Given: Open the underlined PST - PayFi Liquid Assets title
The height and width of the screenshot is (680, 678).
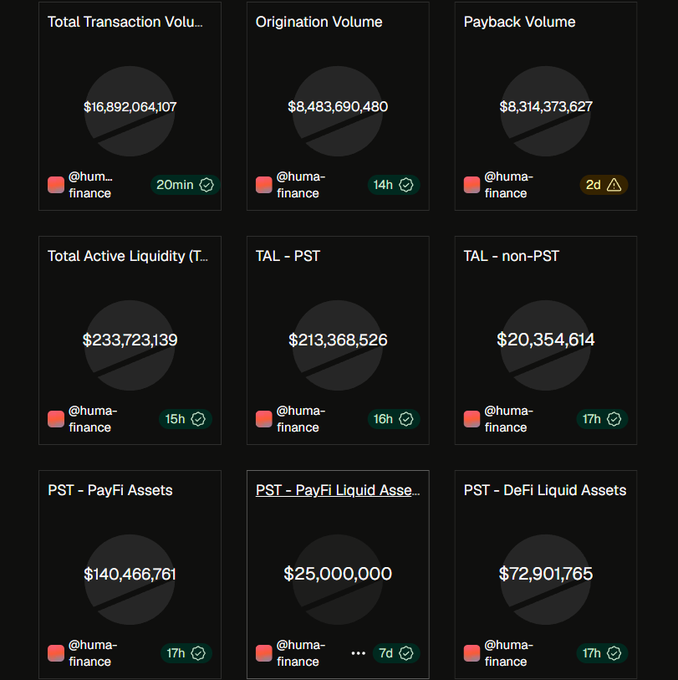Looking at the screenshot, I should (337, 490).
